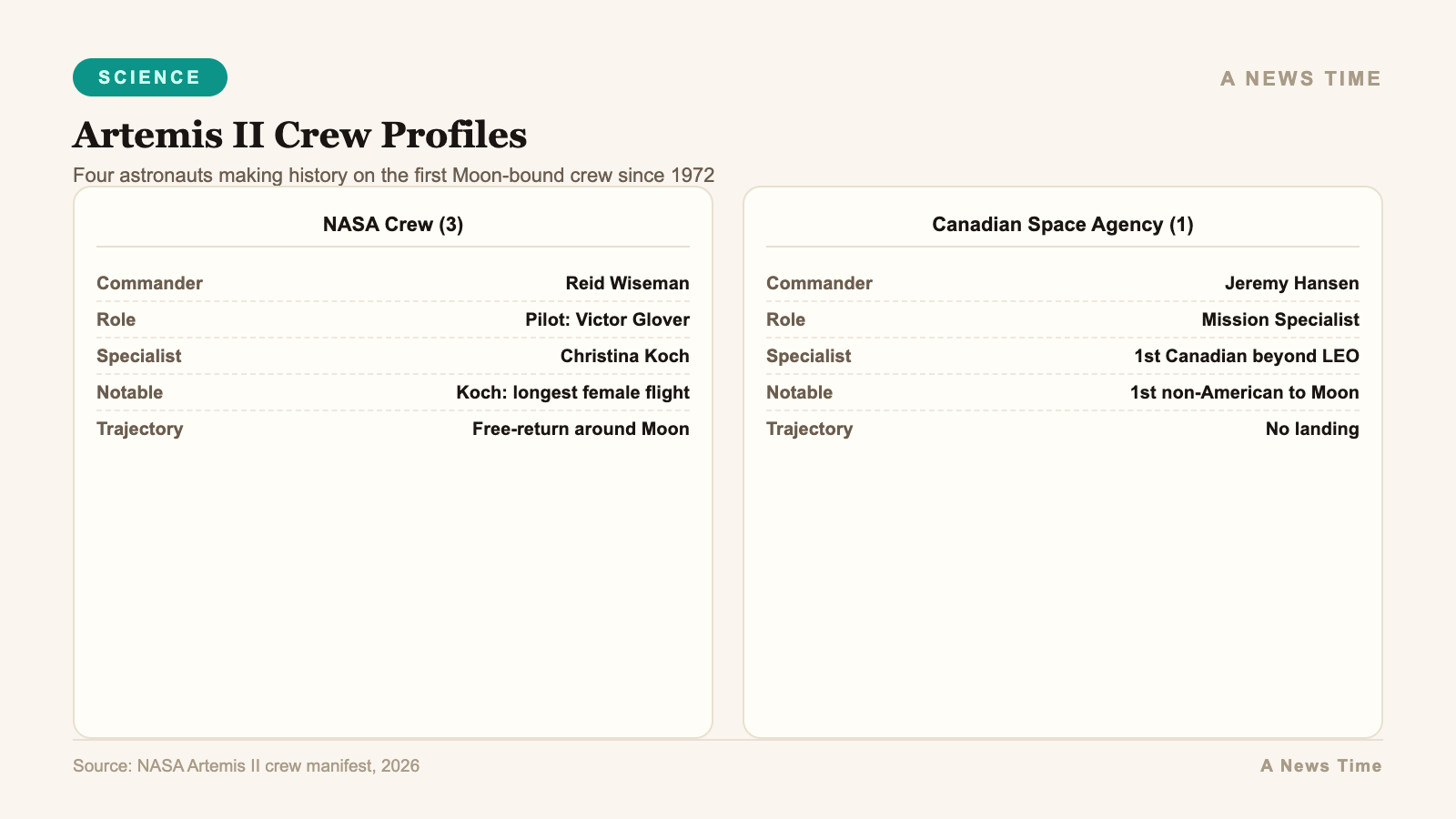Viewport: 1456px width, 819px height.
Task: Select the name 'Christina Koch'
Action: pos(624,356)
